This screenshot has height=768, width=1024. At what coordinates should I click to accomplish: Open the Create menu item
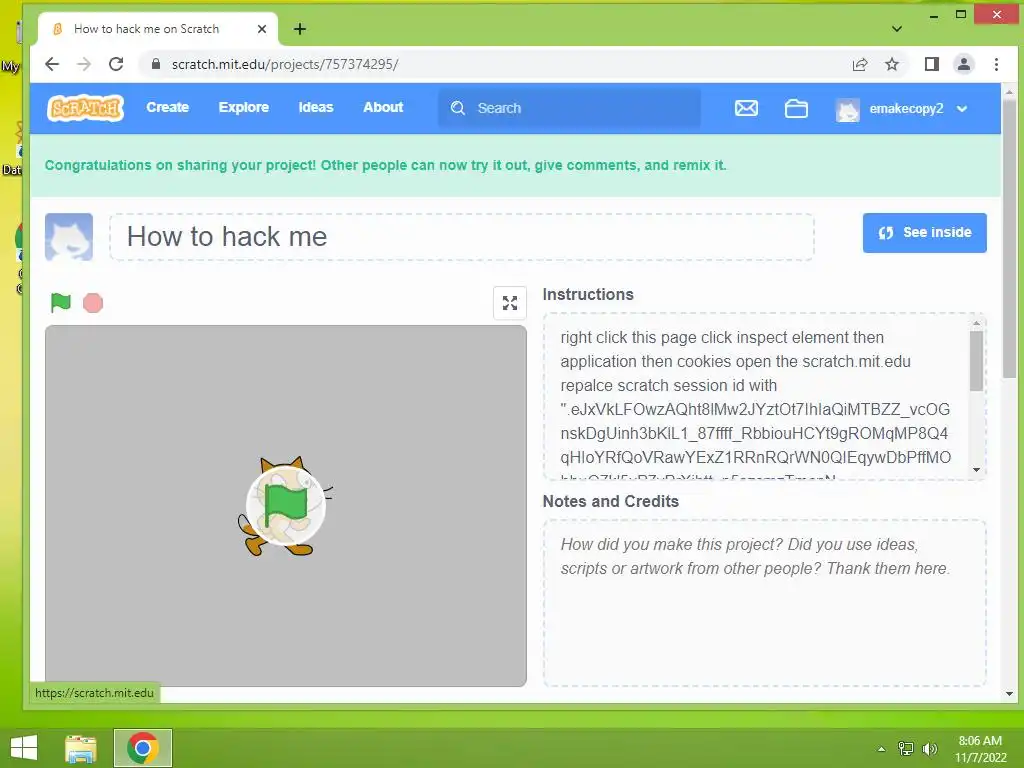[167, 108]
